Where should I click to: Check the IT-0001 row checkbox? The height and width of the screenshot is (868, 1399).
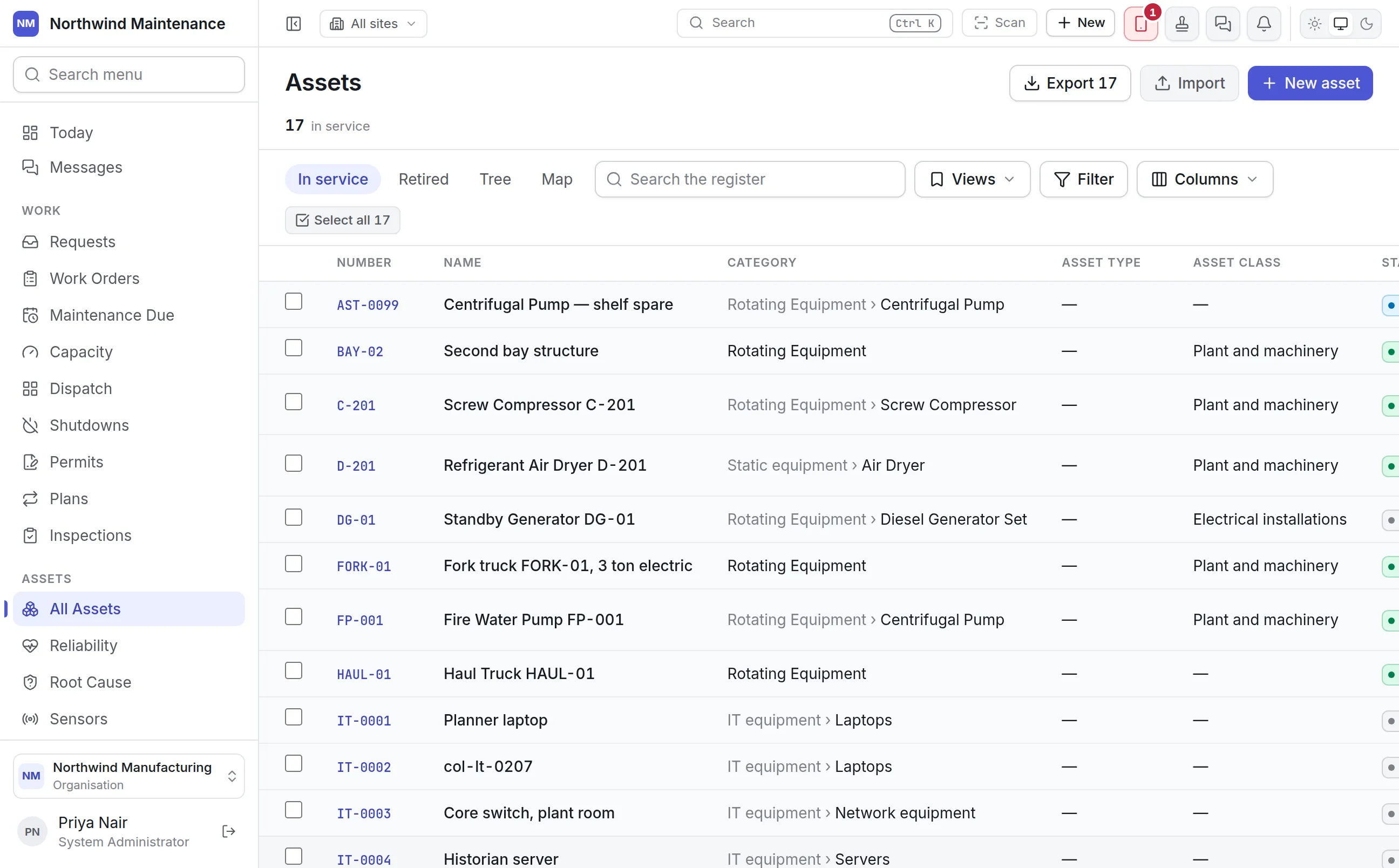[x=293, y=717]
